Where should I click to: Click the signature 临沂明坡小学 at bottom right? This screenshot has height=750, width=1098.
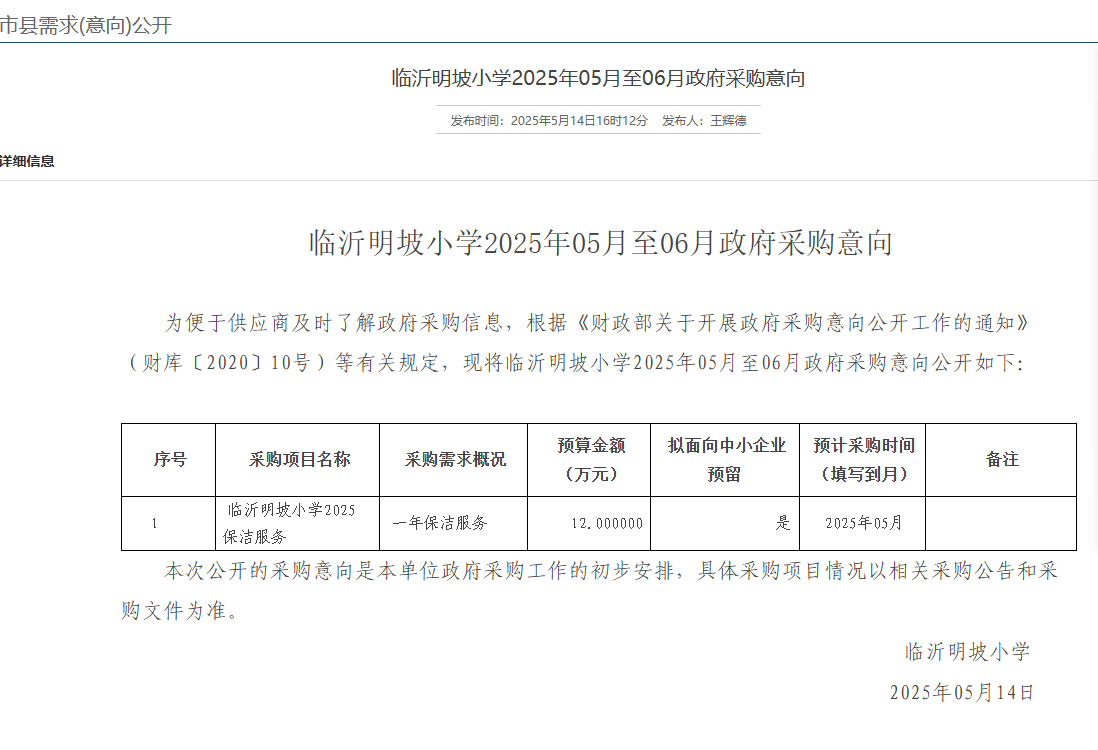968,652
